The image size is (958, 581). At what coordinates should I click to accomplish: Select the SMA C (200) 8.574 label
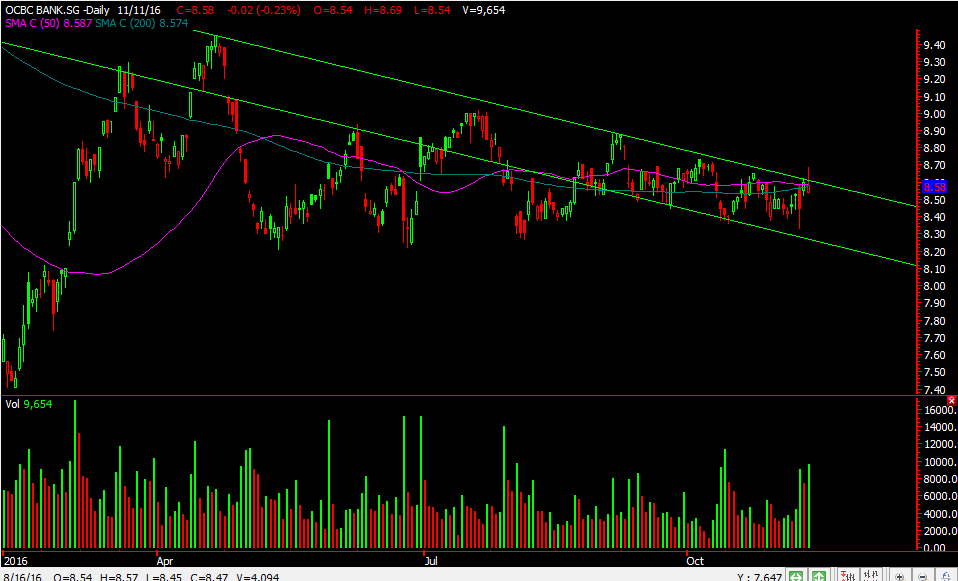click(140, 23)
